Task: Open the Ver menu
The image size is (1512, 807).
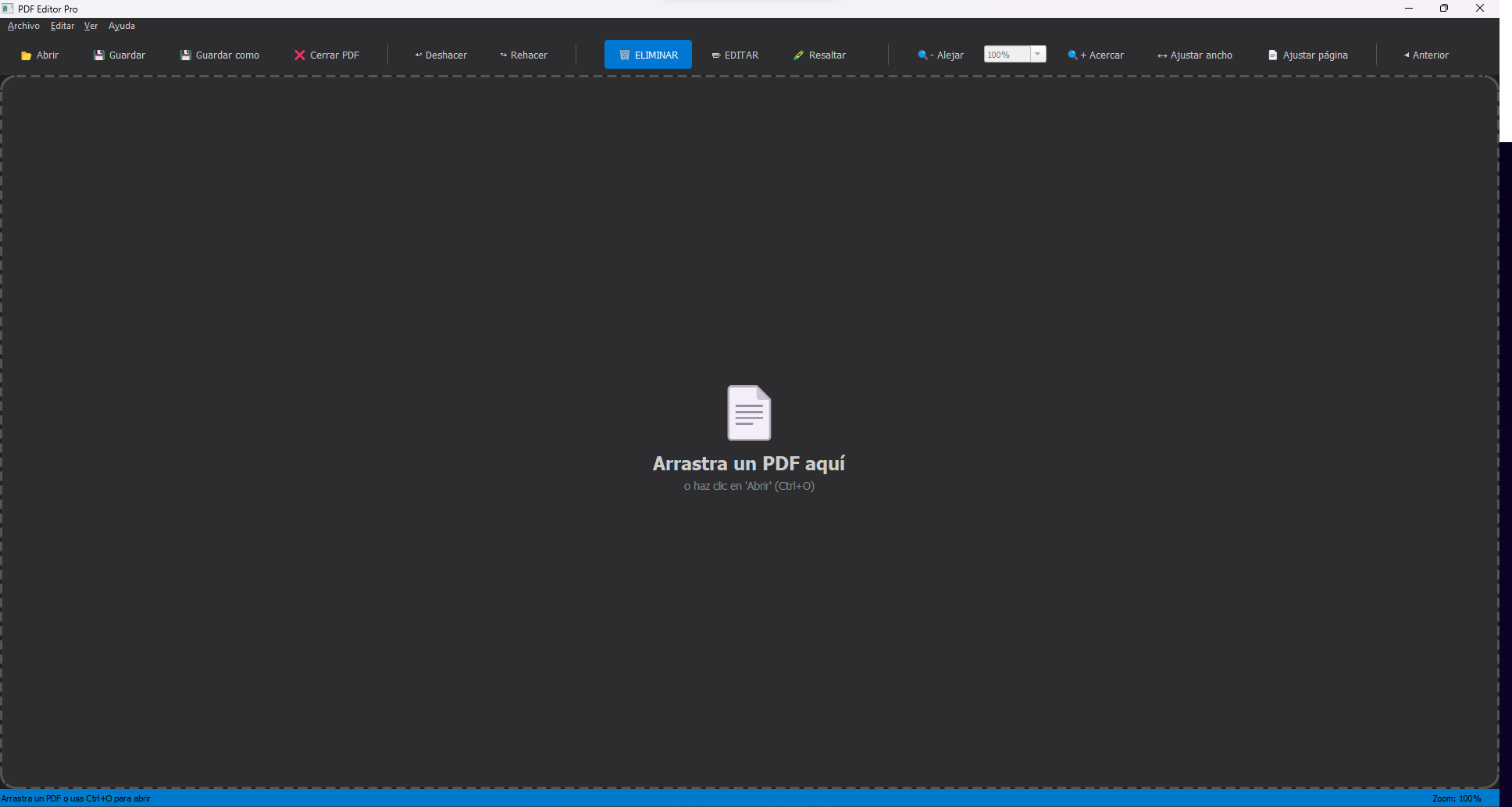Action: point(91,26)
